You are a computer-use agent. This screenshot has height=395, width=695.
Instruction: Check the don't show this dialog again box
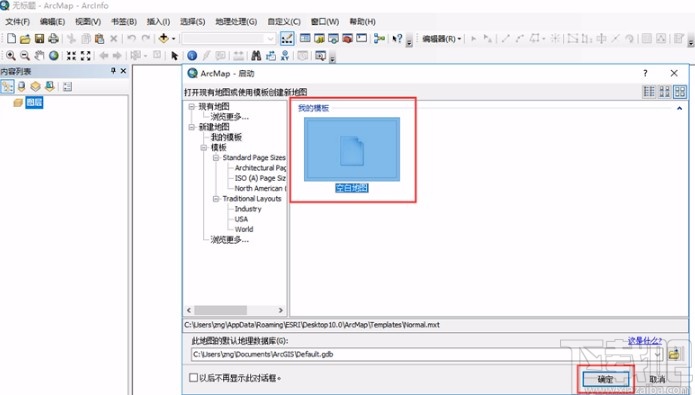click(193, 378)
